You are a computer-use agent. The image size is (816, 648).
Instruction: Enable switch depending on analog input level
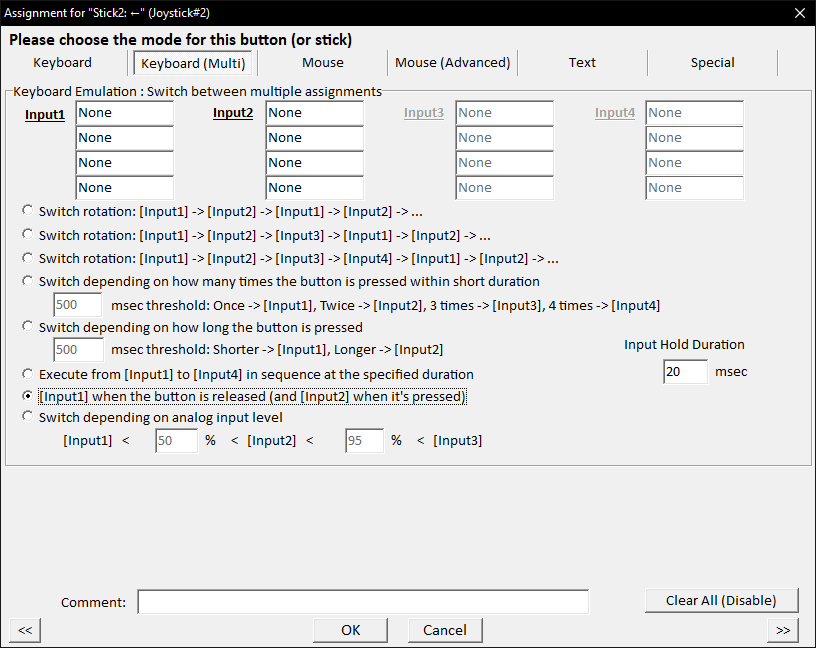point(28,417)
